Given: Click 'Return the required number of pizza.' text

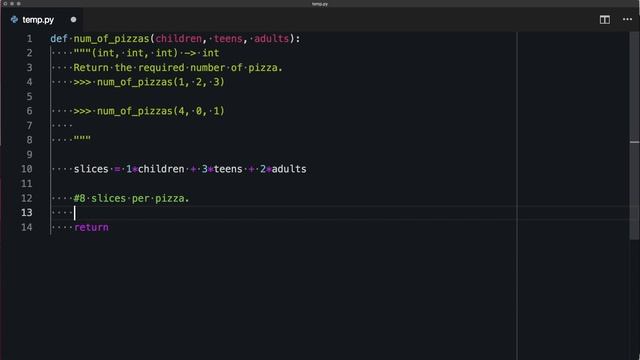Looking at the screenshot, I should pos(178,68).
